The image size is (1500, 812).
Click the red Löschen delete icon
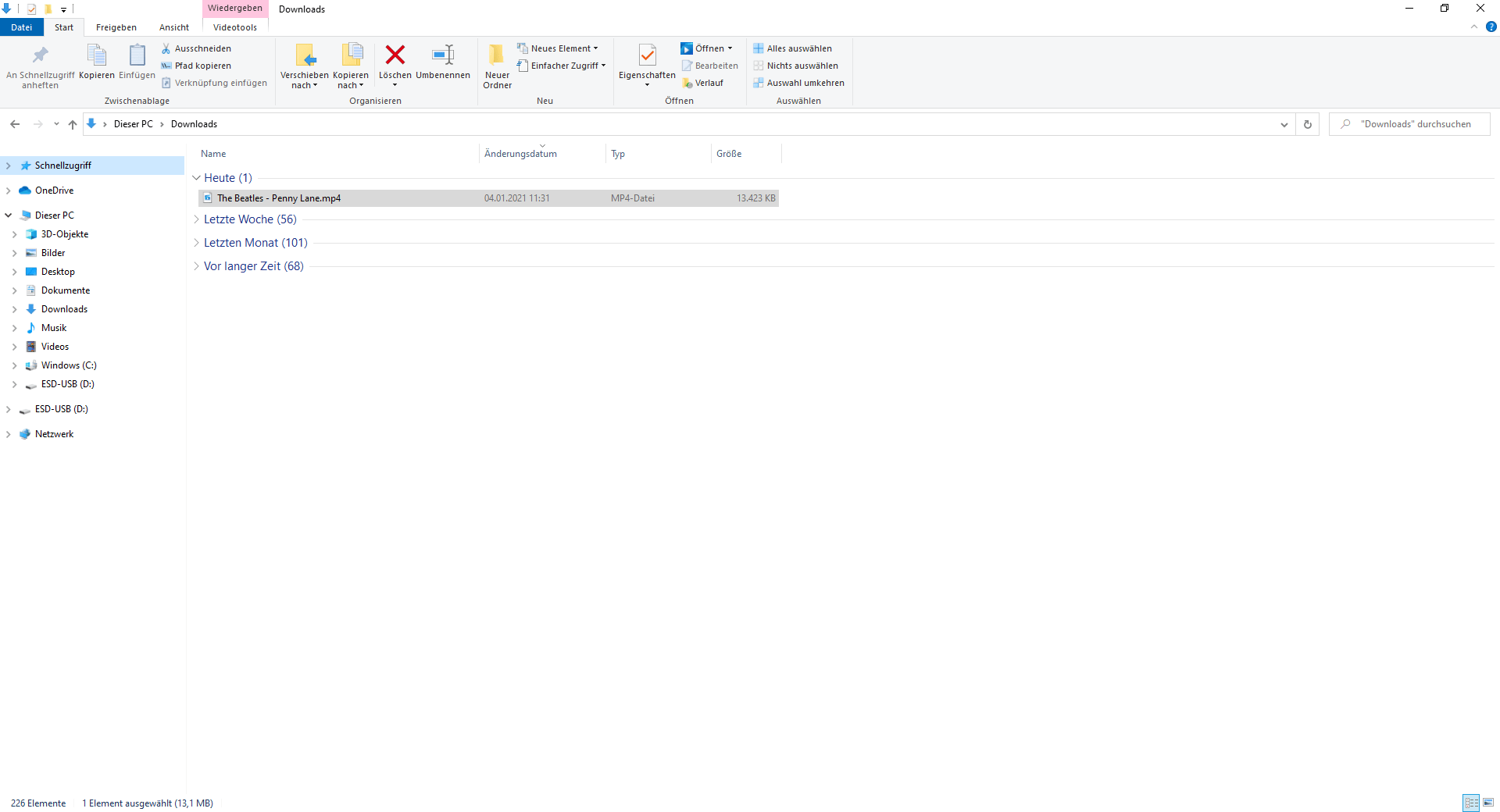(395, 55)
